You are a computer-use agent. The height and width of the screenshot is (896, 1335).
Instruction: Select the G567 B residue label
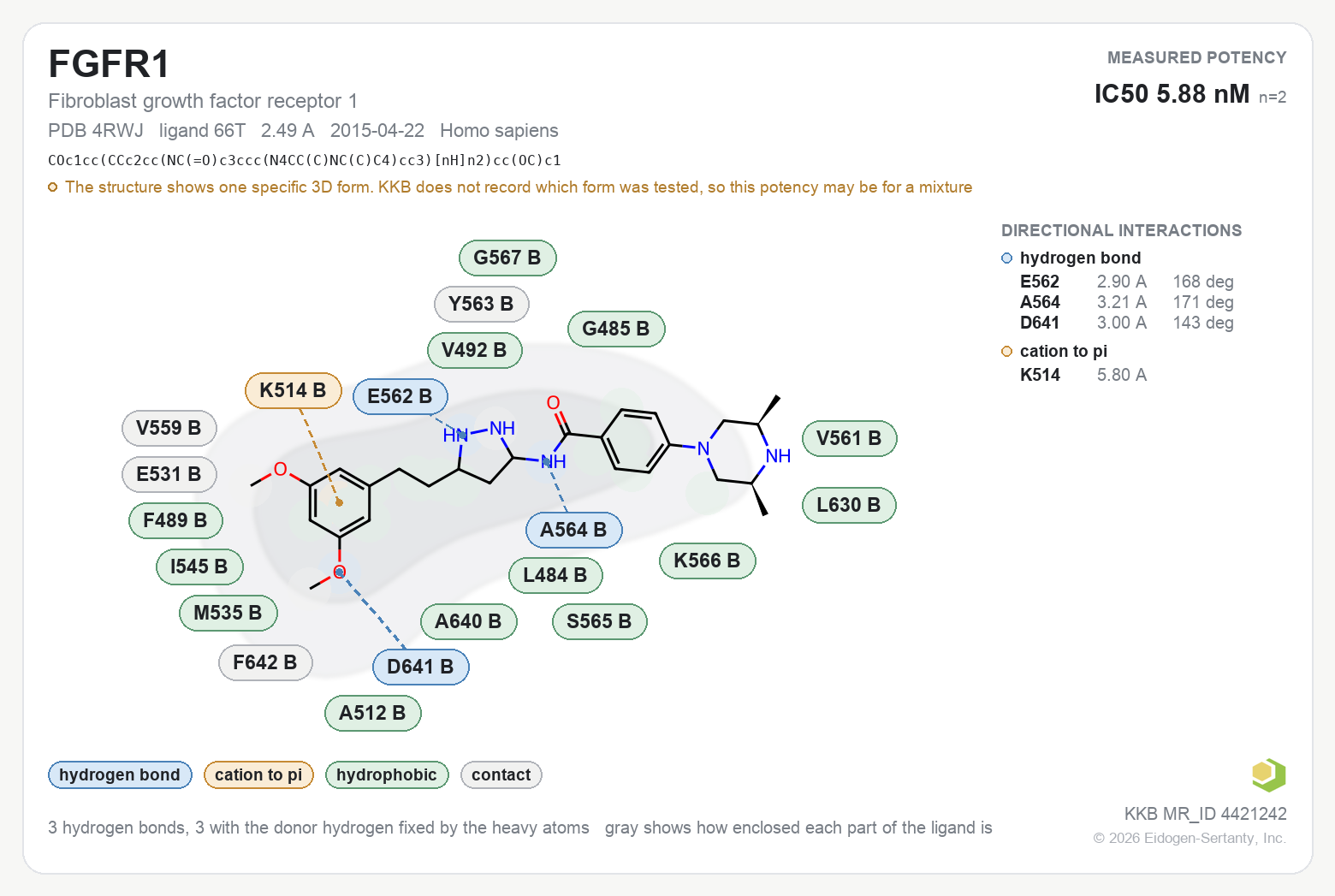pos(508,258)
